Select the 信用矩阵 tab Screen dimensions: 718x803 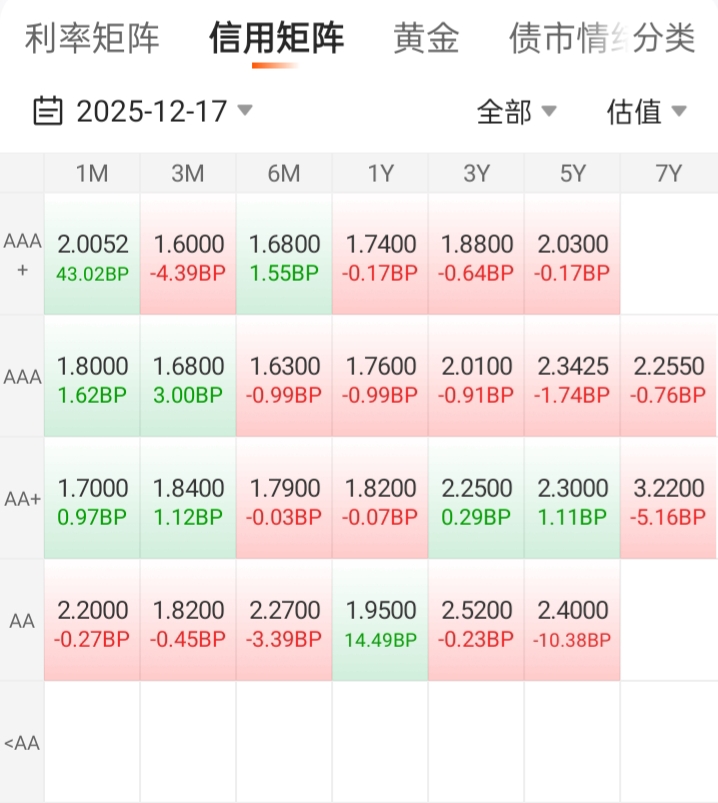[276, 38]
